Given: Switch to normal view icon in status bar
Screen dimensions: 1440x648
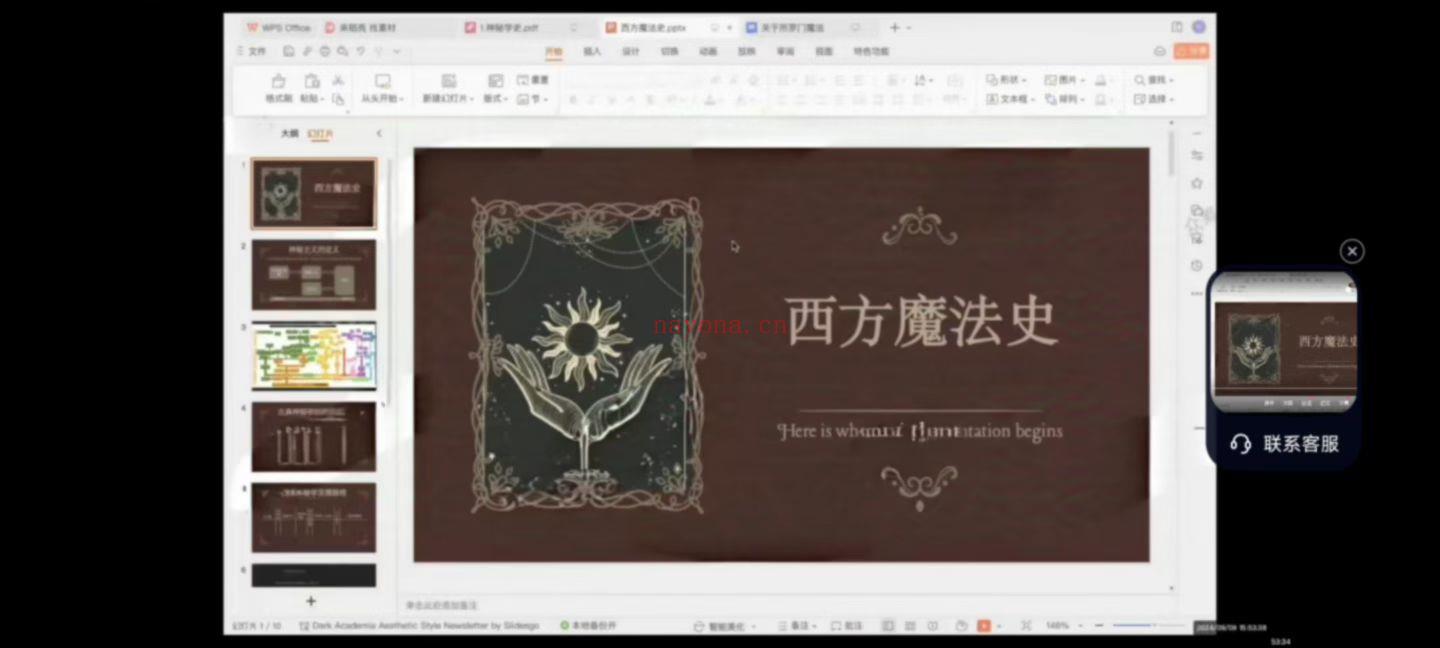Looking at the screenshot, I should coord(887,626).
